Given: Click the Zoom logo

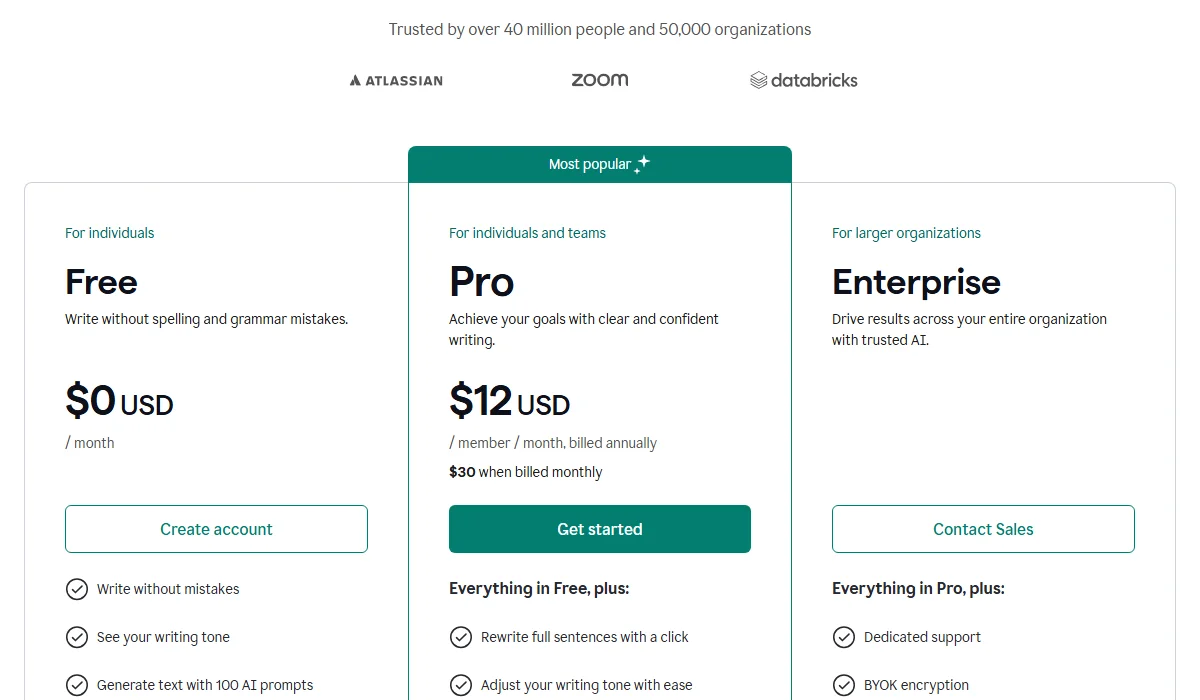Looking at the screenshot, I should (599, 79).
